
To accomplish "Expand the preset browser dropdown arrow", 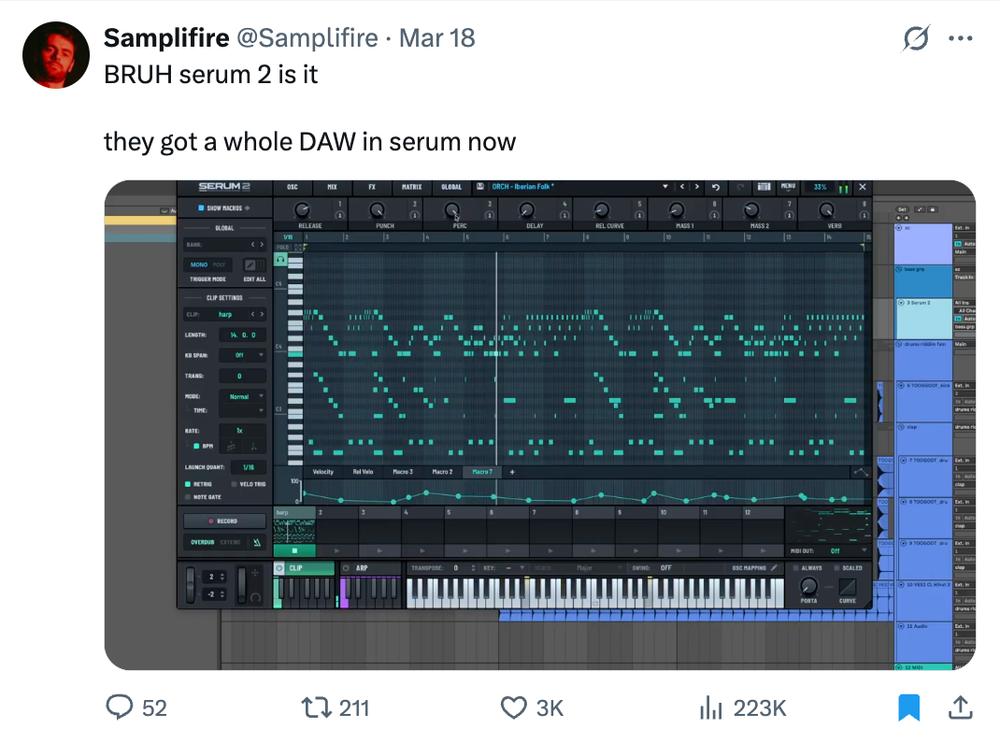I will [665, 187].
